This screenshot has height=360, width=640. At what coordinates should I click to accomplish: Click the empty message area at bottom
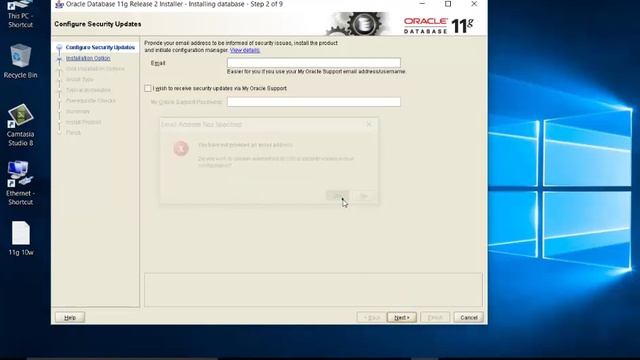point(313,290)
